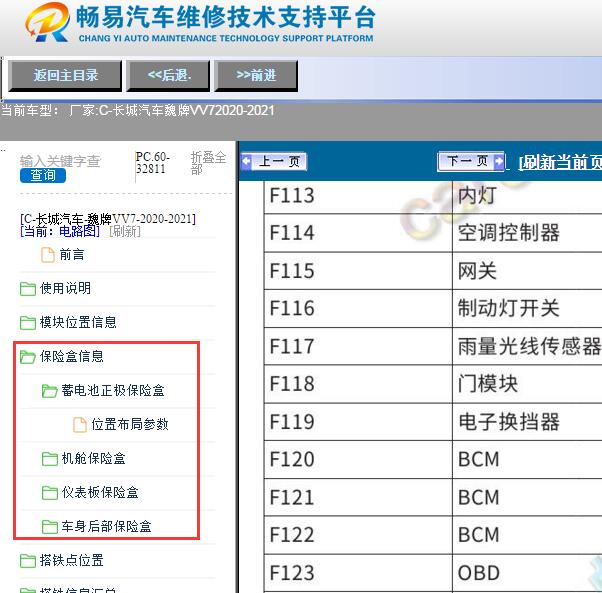Screen dimensions: 602x593
Task: Expand the 仪表板保险盒 folder icon
Action: pyautogui.click(x=50, y=492)
